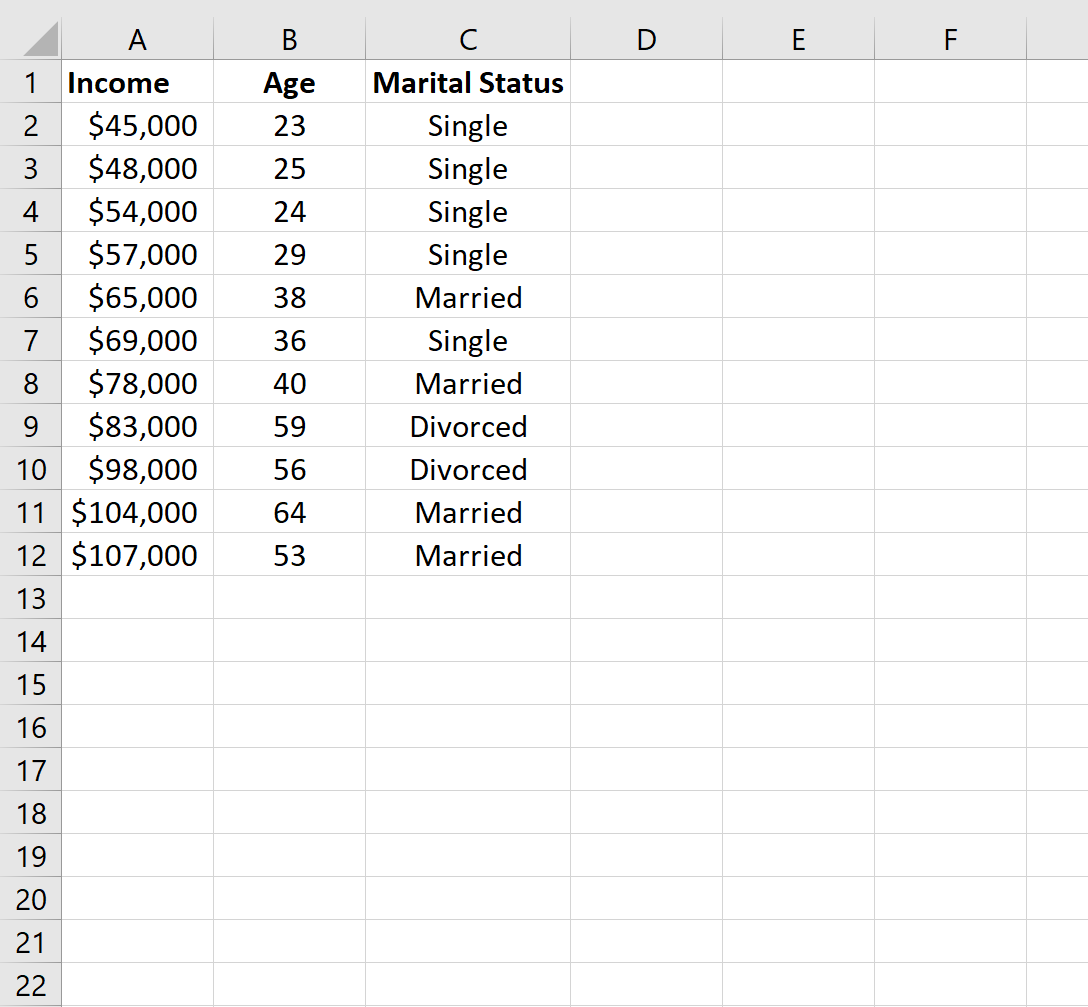Click the Marital Status header cell
This screenshot has height=1007, width=1088.
(x=467, y=83)
